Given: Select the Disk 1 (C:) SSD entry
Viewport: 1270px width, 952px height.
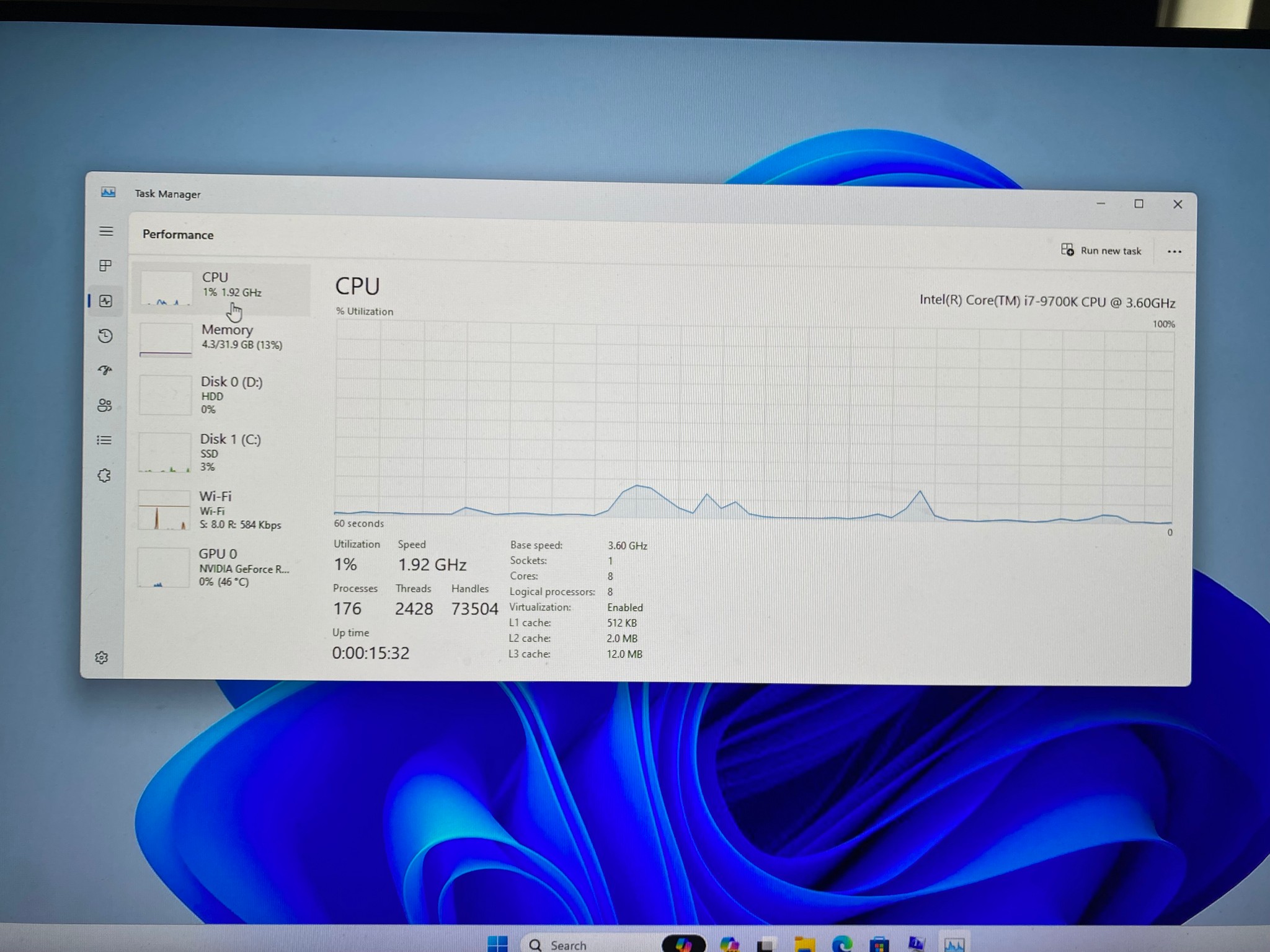Looking at the screenshot, I should click(x=220, y=452).
